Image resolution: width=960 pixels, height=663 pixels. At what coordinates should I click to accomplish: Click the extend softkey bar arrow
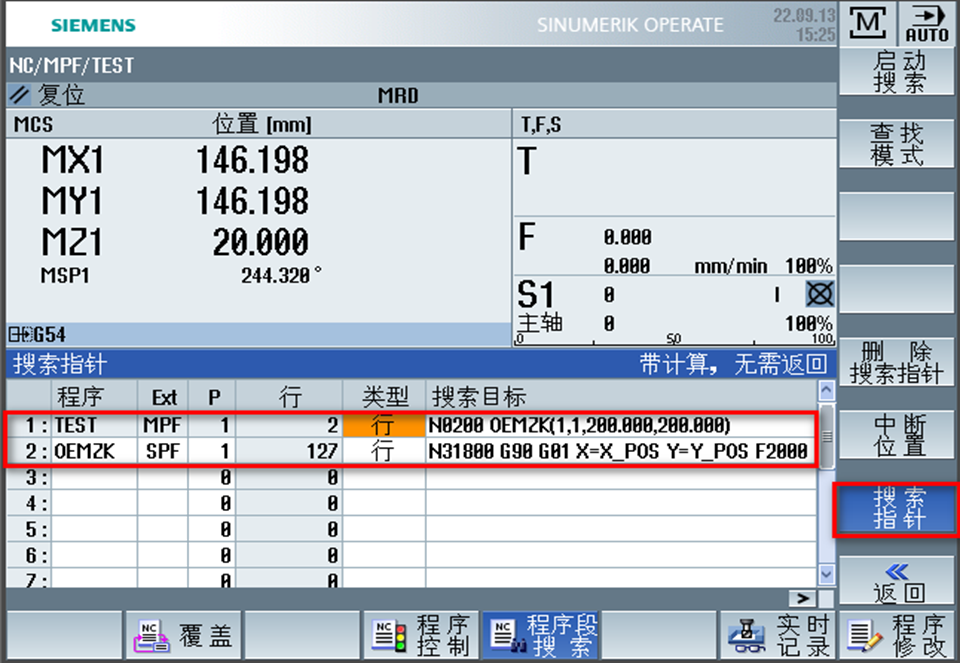coord(803,598)
